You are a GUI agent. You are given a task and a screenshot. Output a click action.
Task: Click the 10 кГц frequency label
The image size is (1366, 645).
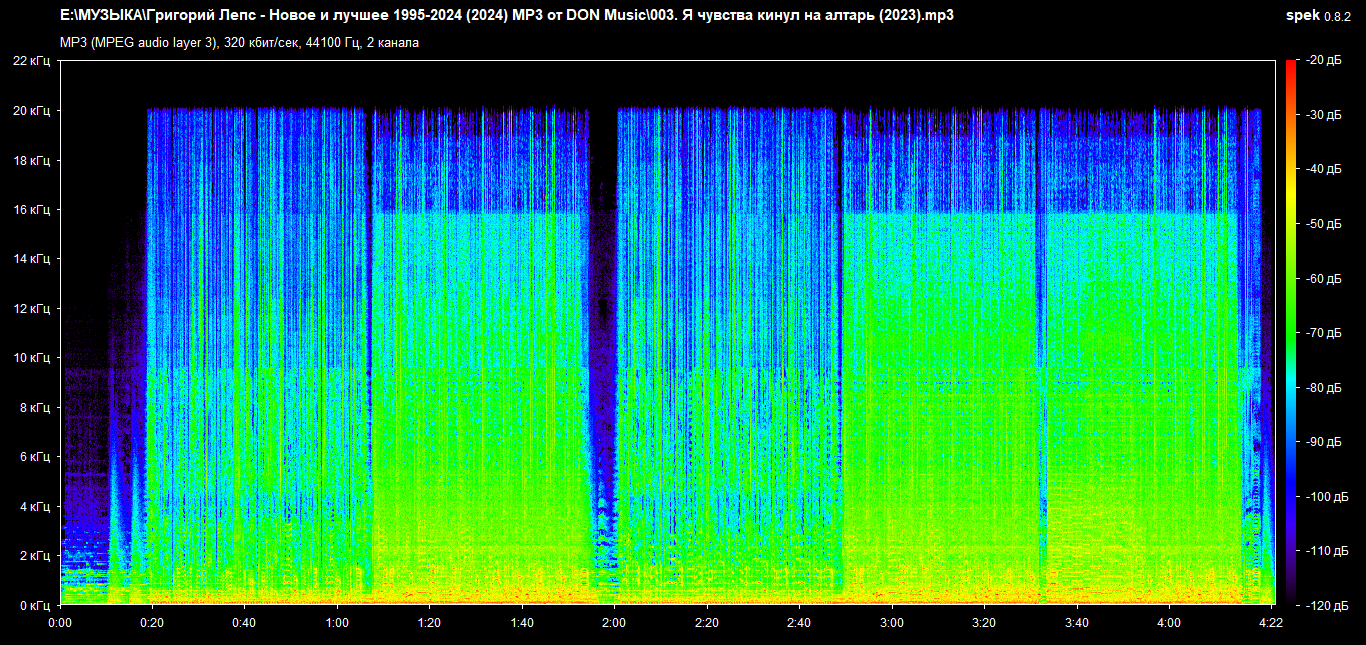point(33,358)
